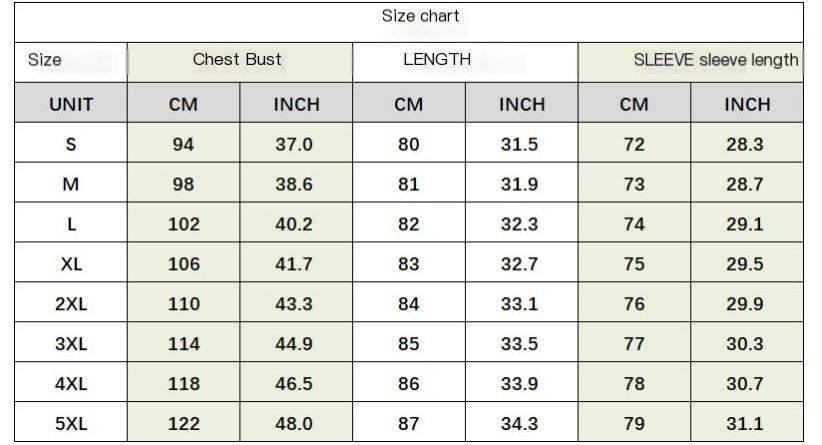Viewport: 822px width, 445px height.
Task: Select length value 83 in XL row
Action: (x=409, y=264)
